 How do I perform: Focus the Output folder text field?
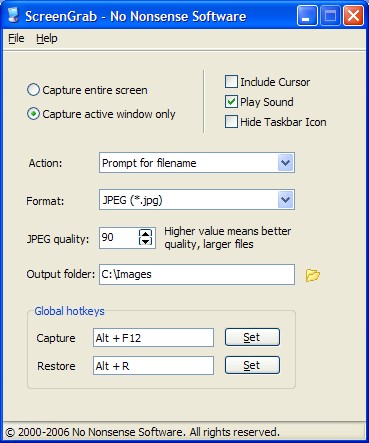click(x=197, y=274)
